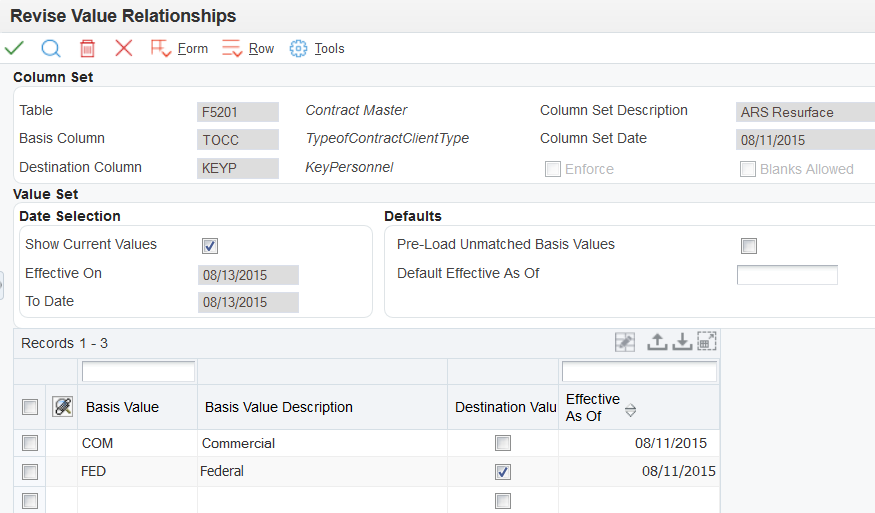Click the TypeofContractClientType description text

(x=387, y=138)
